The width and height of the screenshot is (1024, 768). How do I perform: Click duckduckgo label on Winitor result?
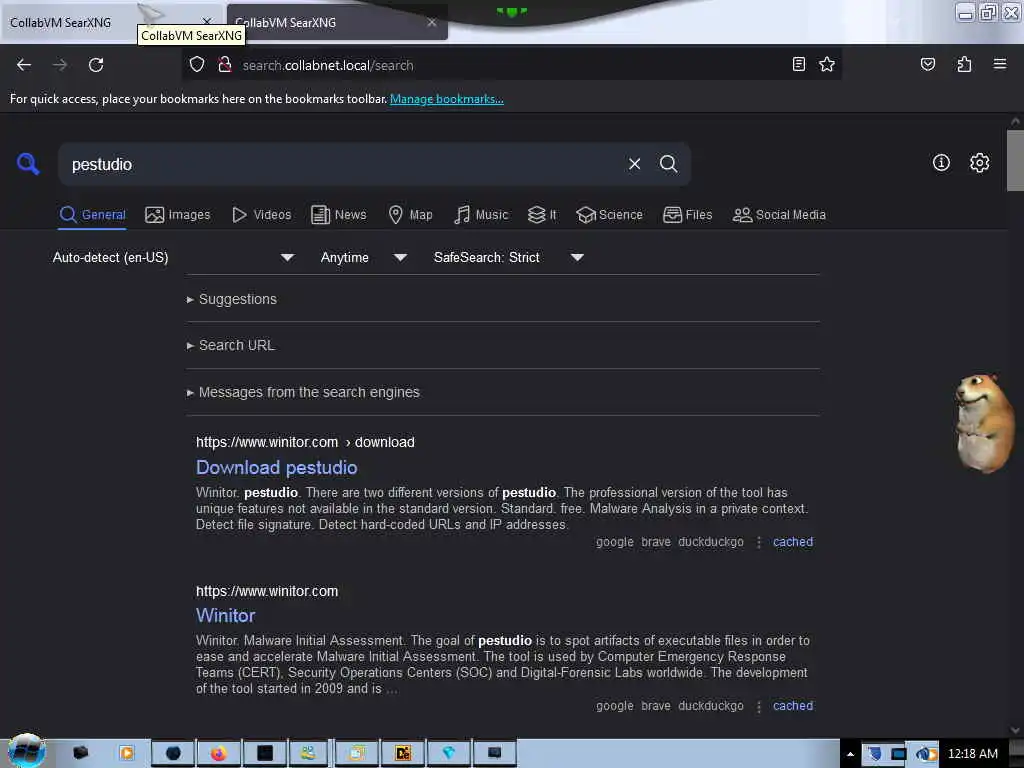[x=711, y=706]
